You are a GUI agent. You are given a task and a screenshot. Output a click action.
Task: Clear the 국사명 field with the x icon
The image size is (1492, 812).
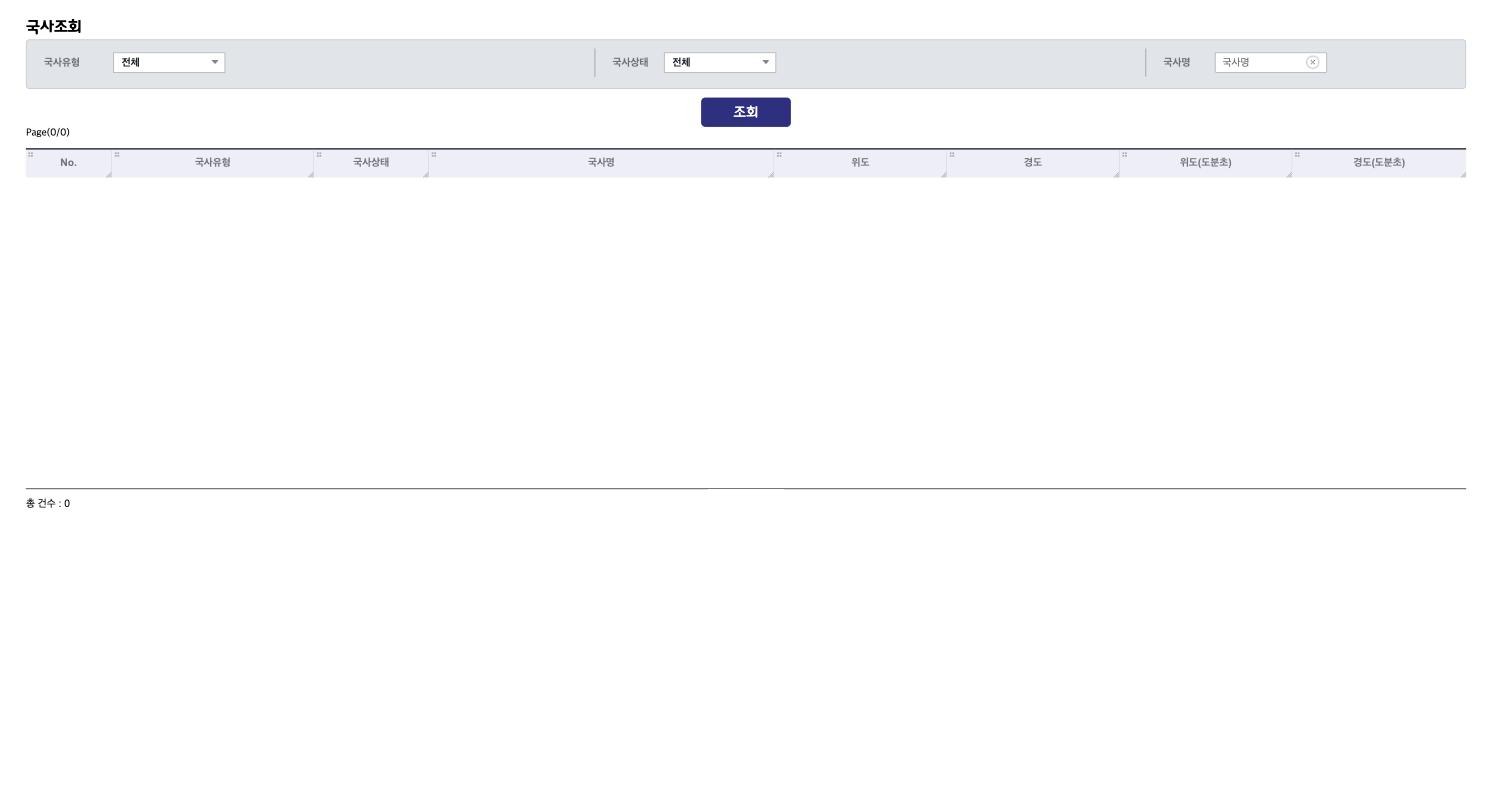[1313, 63]
